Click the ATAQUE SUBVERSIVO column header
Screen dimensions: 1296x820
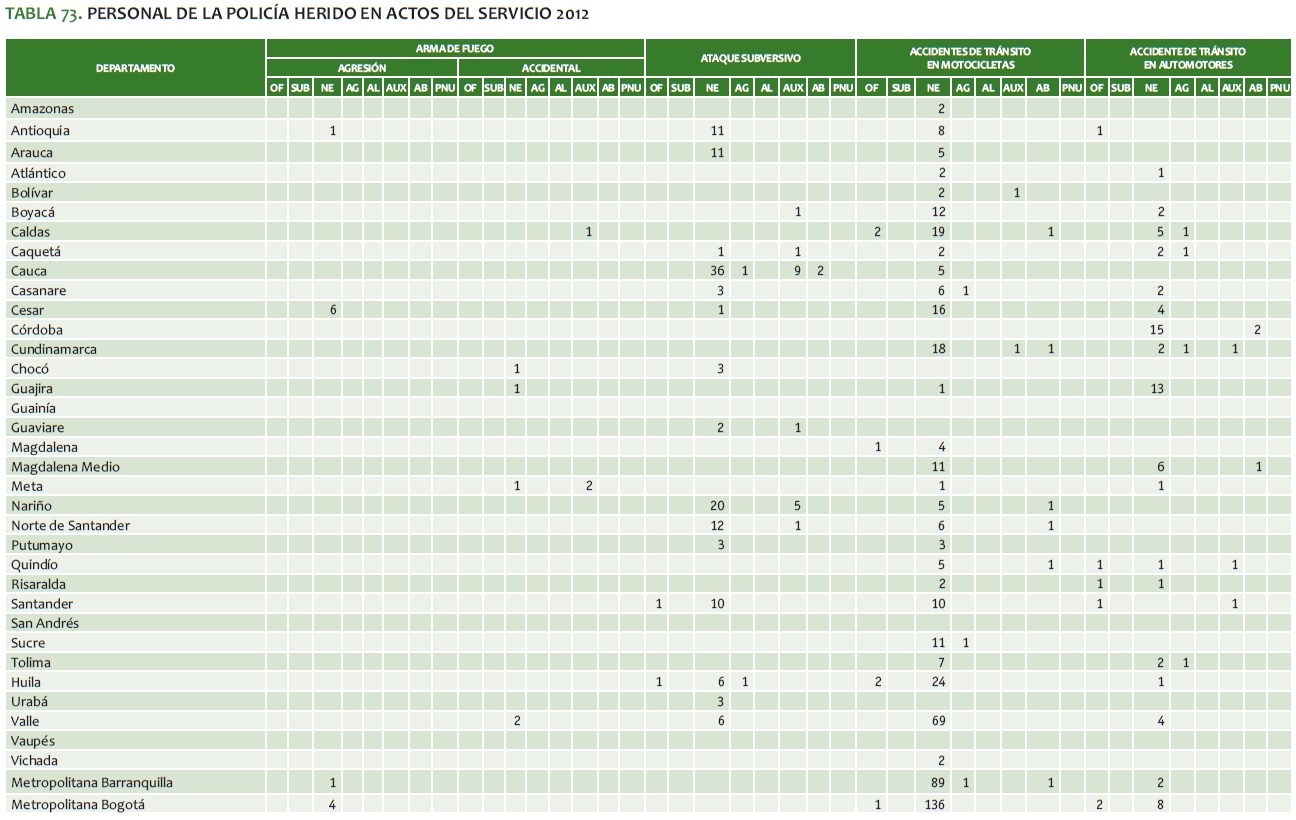[x=750, y=58]
